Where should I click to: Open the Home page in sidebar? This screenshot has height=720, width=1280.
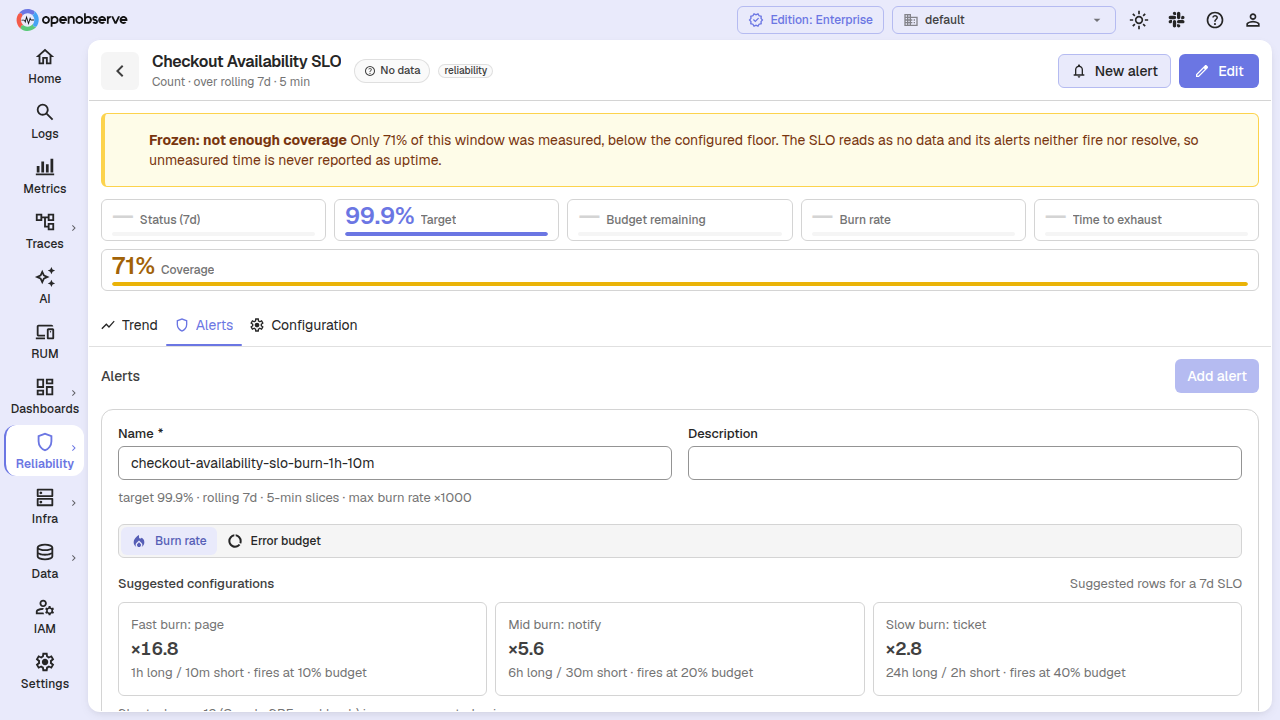click(44, 66)
